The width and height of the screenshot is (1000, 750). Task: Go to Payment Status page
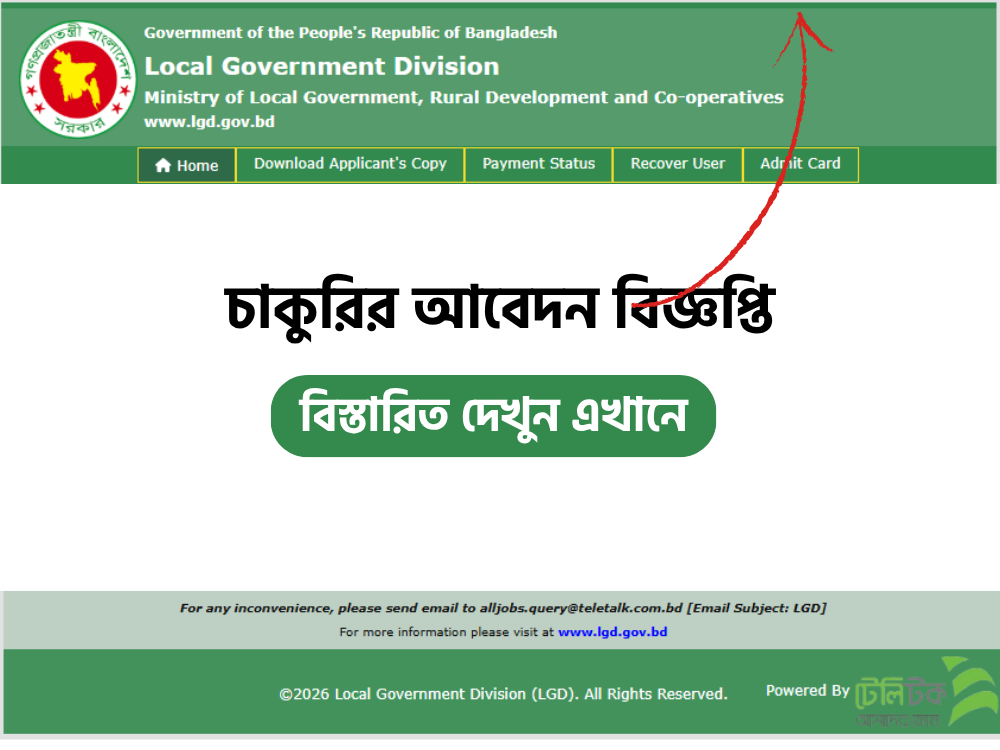coord(539,165)
